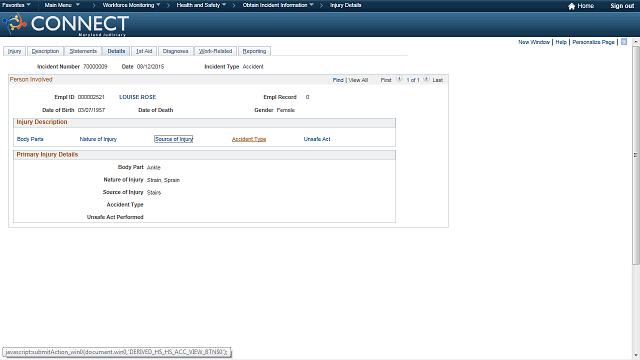Open the Favorites dropdown menu
This screenshot has width=640, height=360.
pos(16,5)
